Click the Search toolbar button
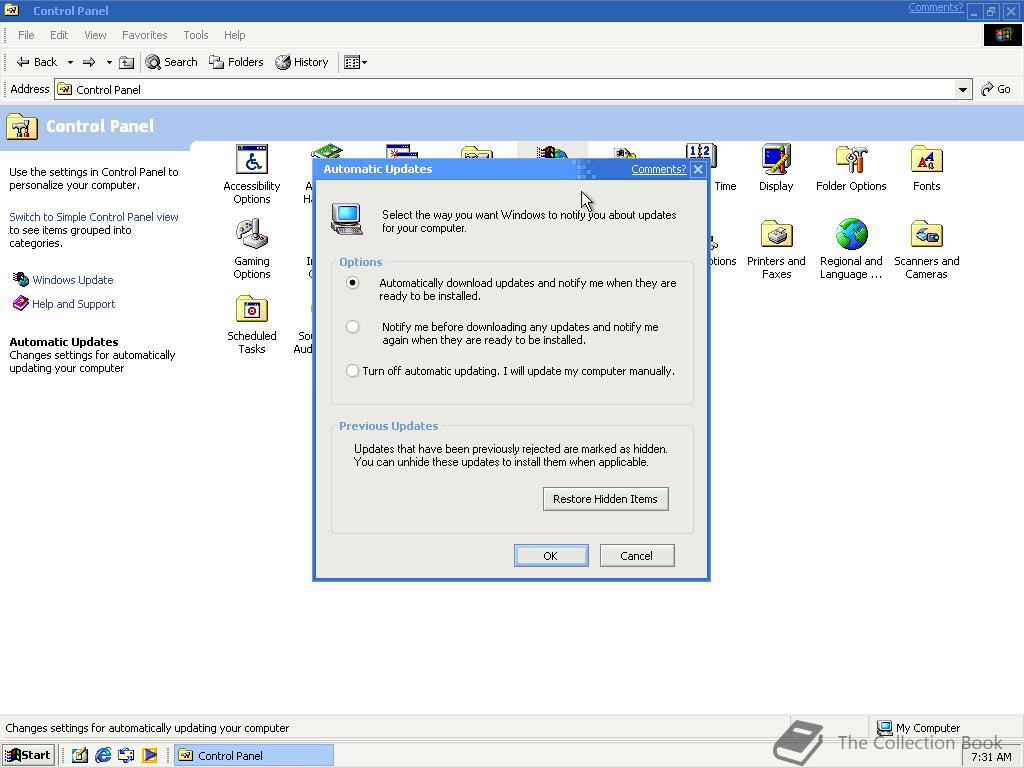 click(172, 62)
